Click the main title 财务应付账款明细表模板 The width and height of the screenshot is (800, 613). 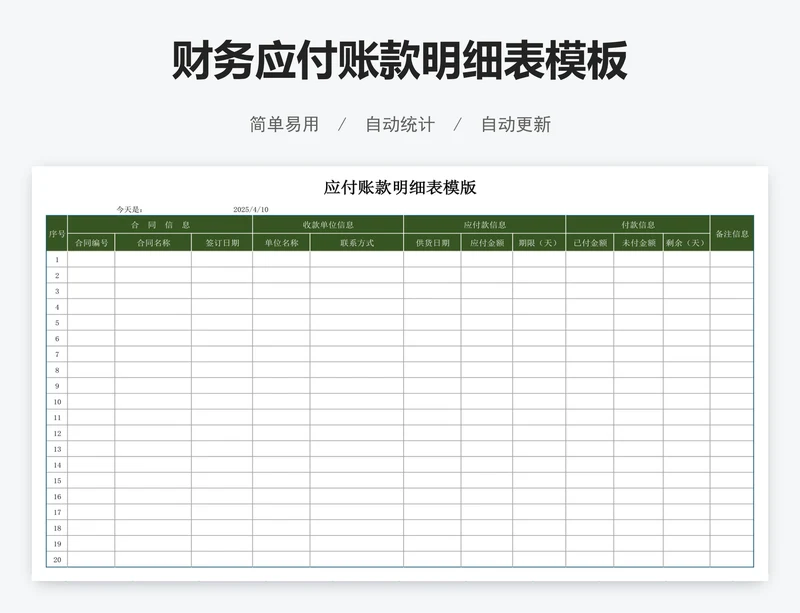coord(399,61)
